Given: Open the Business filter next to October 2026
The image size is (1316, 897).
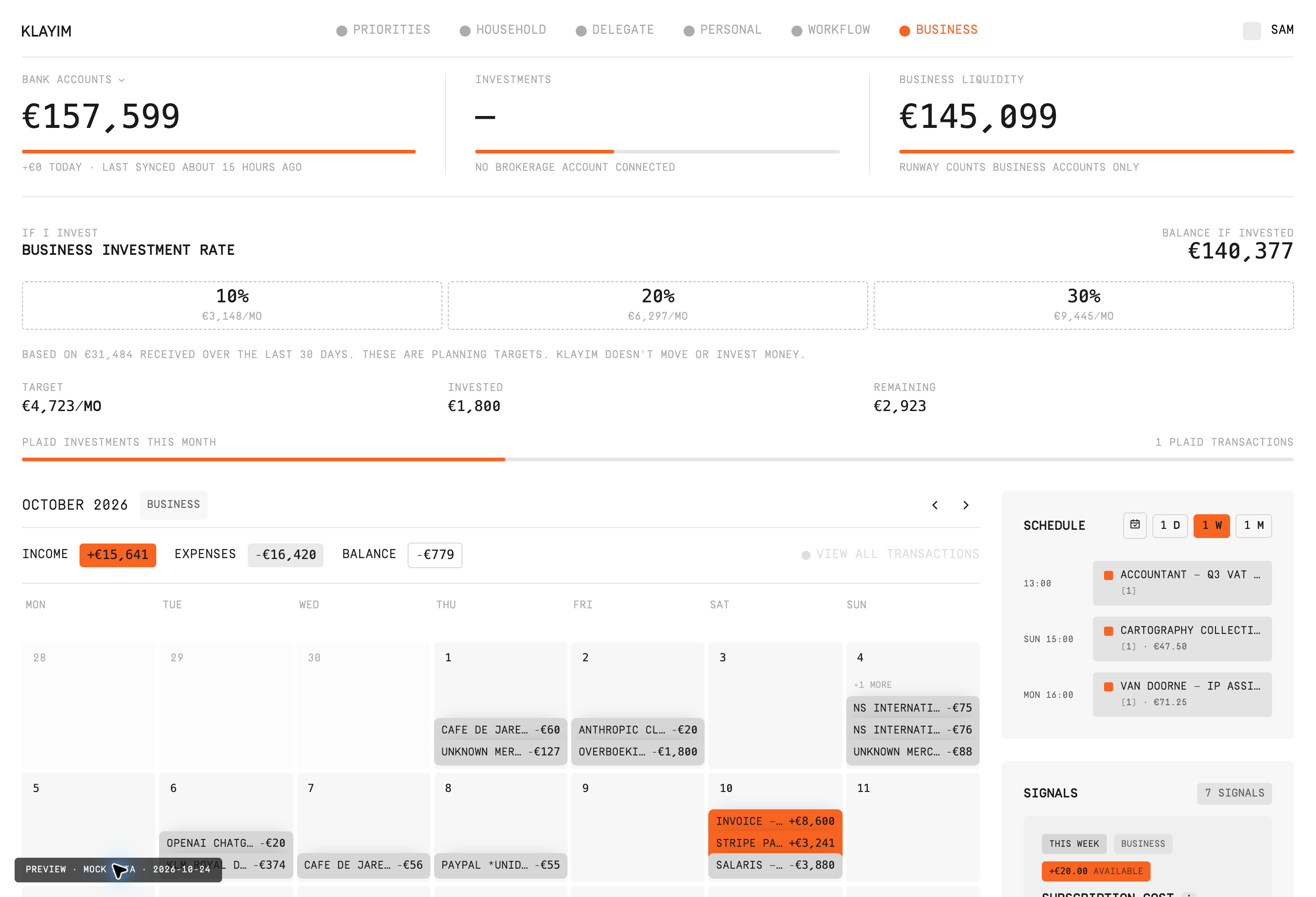Looking at the screenshot, I should click(173, 504).
